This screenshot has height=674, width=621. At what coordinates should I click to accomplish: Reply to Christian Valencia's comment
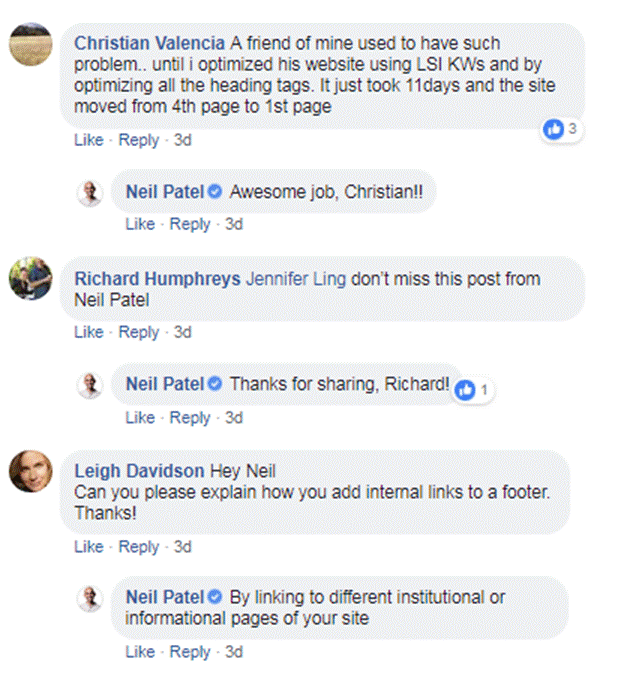pos(138,141)
